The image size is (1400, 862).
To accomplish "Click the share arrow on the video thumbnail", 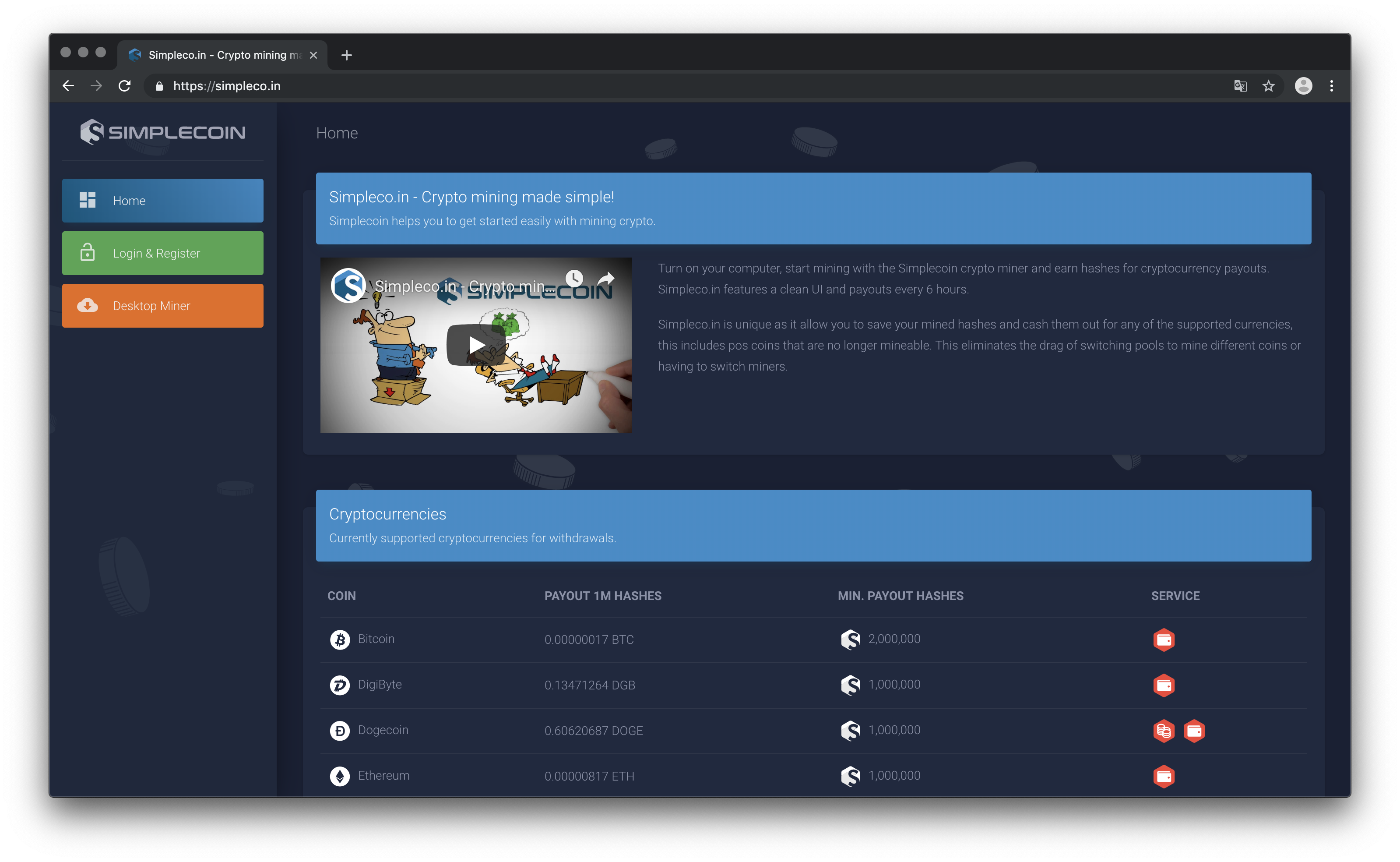I will tap(607, 279).
